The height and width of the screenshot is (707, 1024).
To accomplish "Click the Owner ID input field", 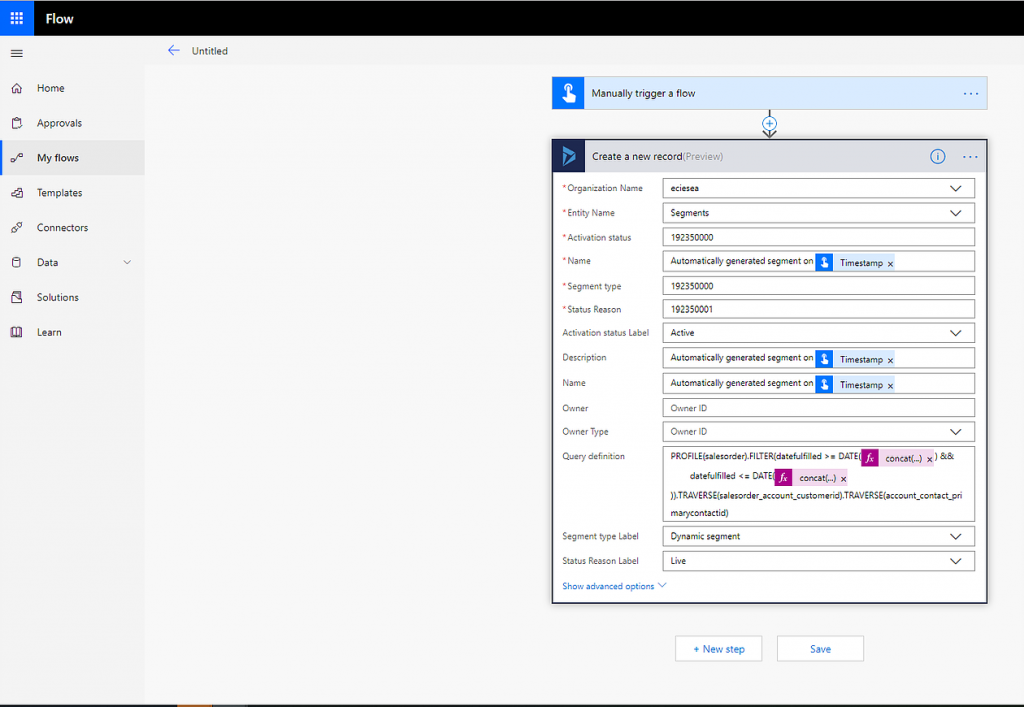I will (x=818, y=408).
